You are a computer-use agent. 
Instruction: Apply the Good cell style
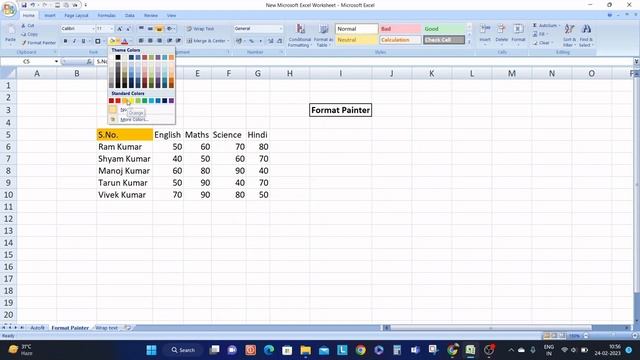pos(444,29)
